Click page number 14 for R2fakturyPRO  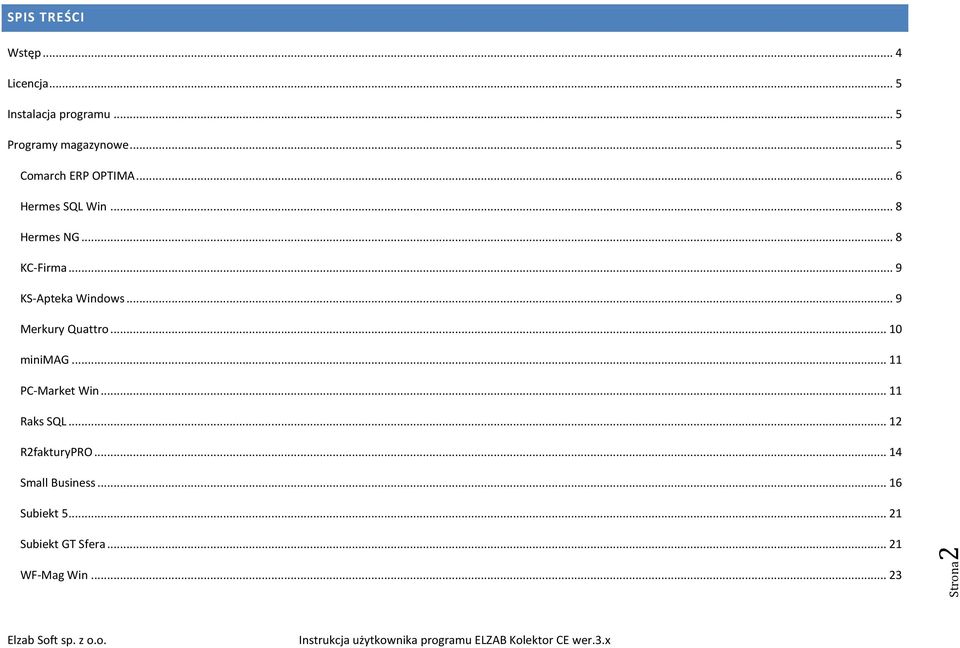pos(895,452)
